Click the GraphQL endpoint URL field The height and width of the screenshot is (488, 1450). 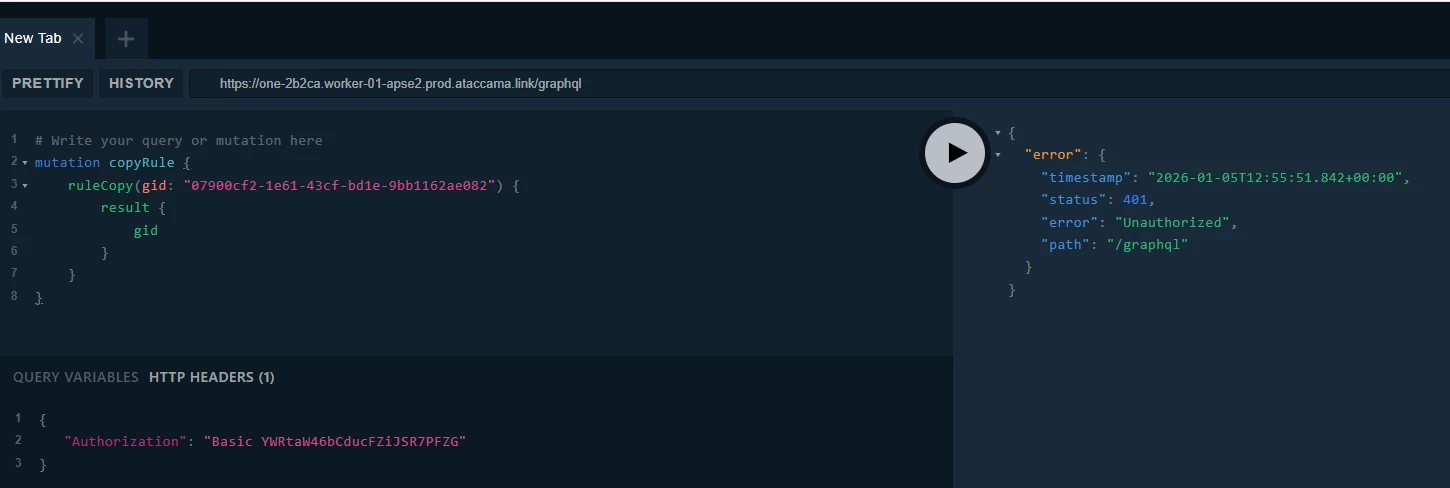click(x=820, y=84)
